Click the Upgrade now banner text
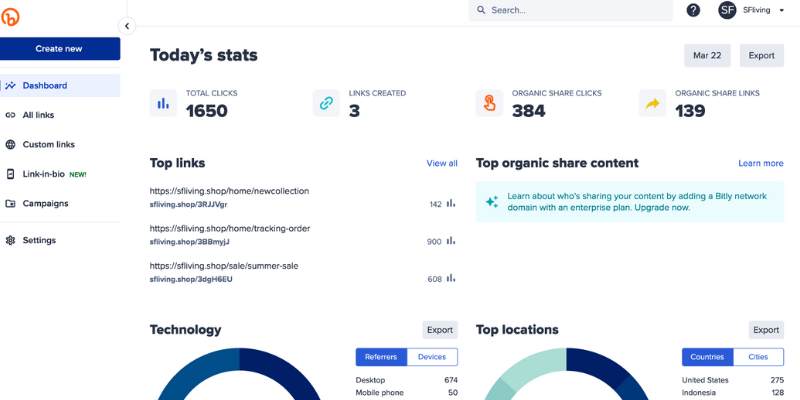 (x=664, y=208)
